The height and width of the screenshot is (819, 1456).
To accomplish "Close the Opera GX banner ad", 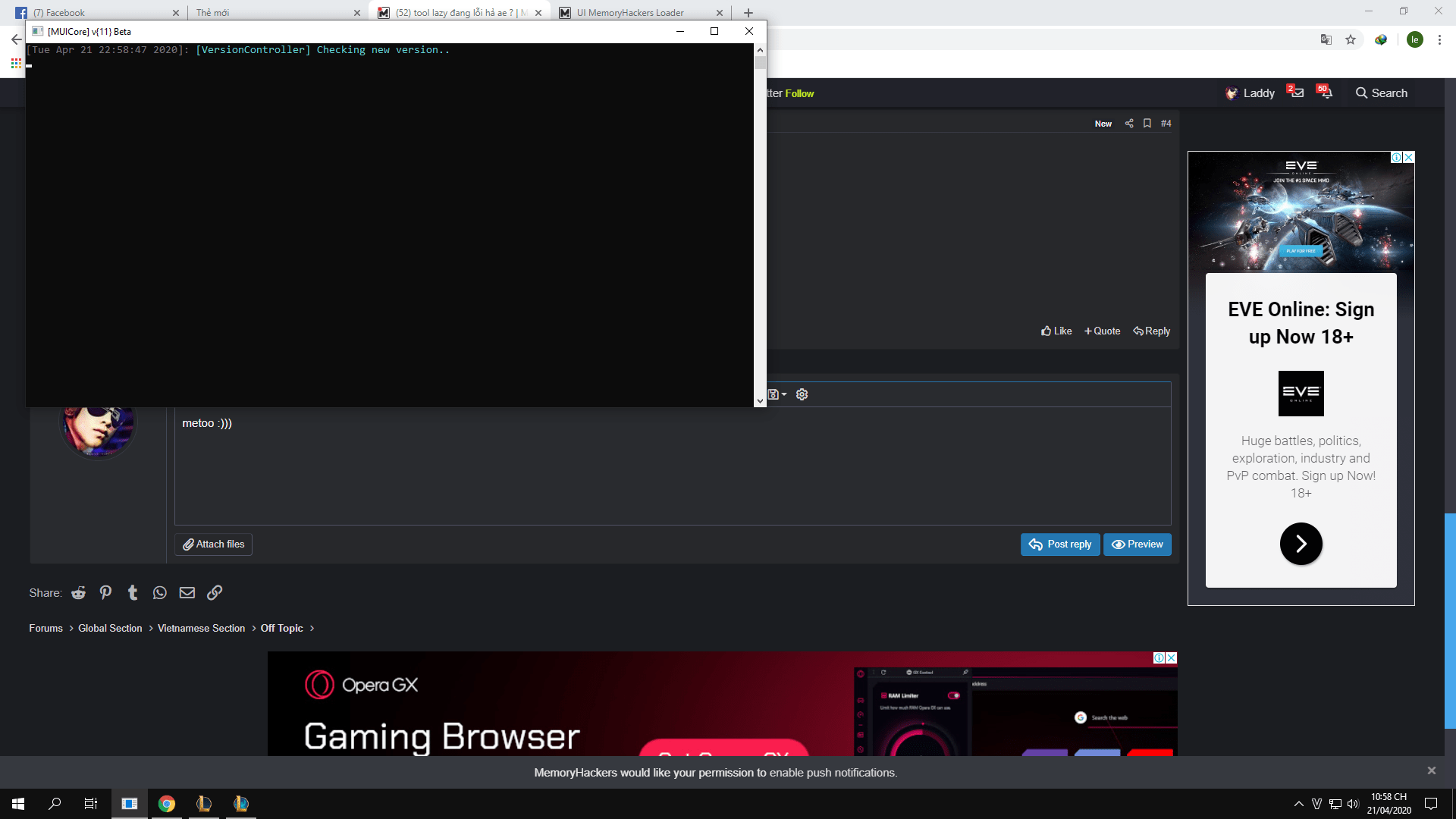I will pyautogui.click(x=1172, y=657).
